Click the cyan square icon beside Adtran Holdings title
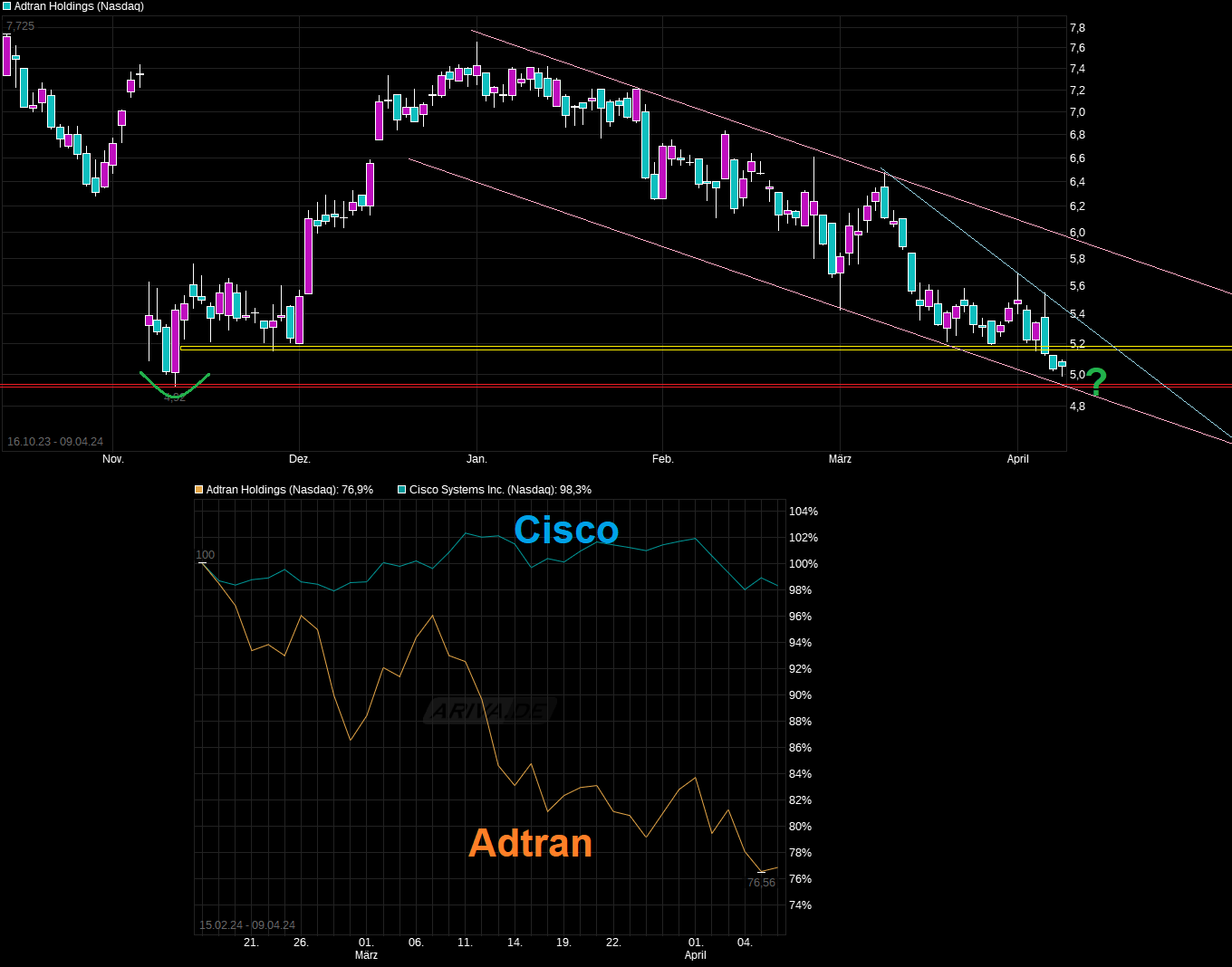The image size is (1232, 967). [x=6, y=6]
